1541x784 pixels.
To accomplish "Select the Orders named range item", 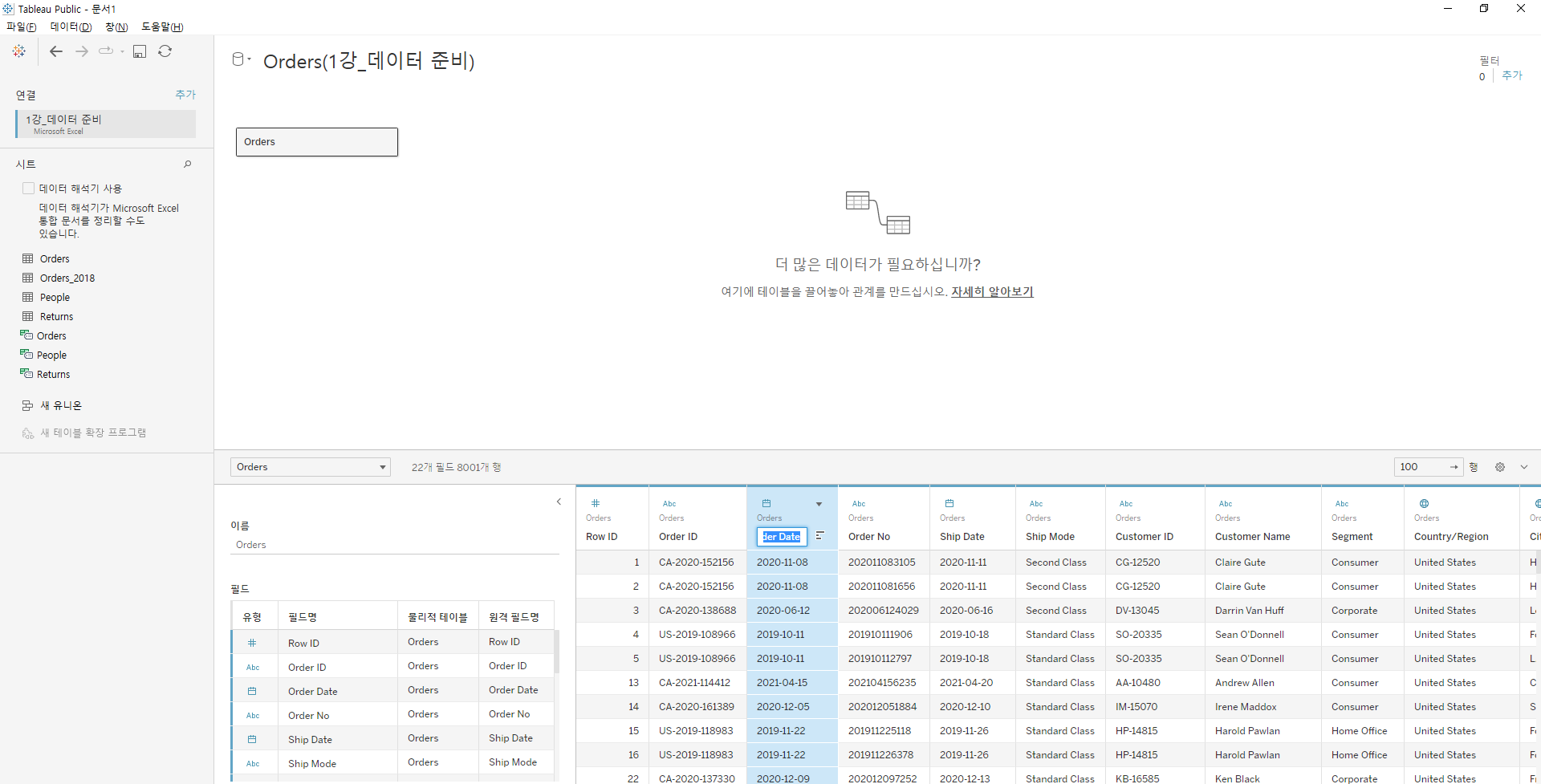I will (51, 335).
